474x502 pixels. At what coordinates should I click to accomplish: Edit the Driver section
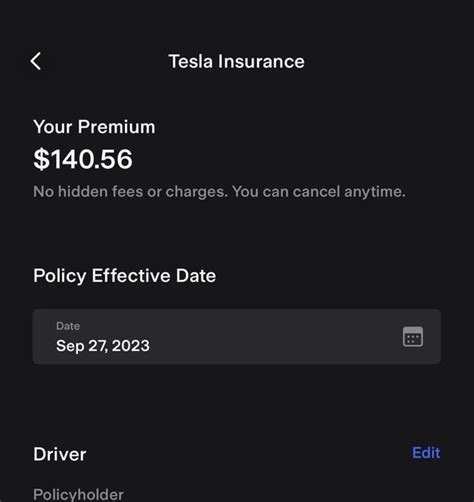pos(426,453)
